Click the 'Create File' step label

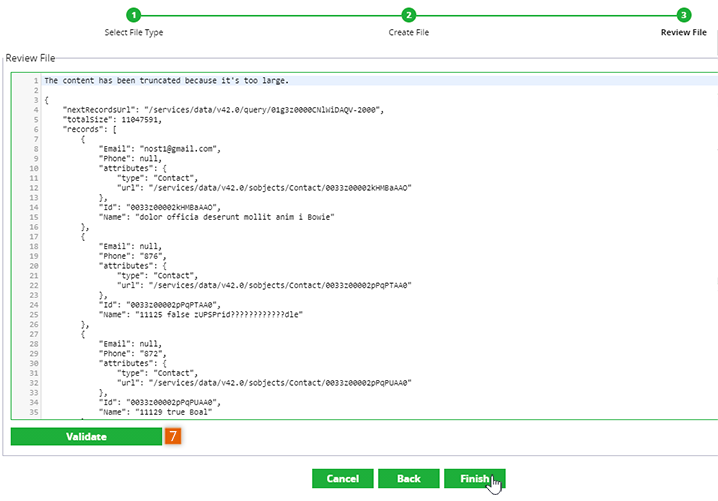coord(408,33)
